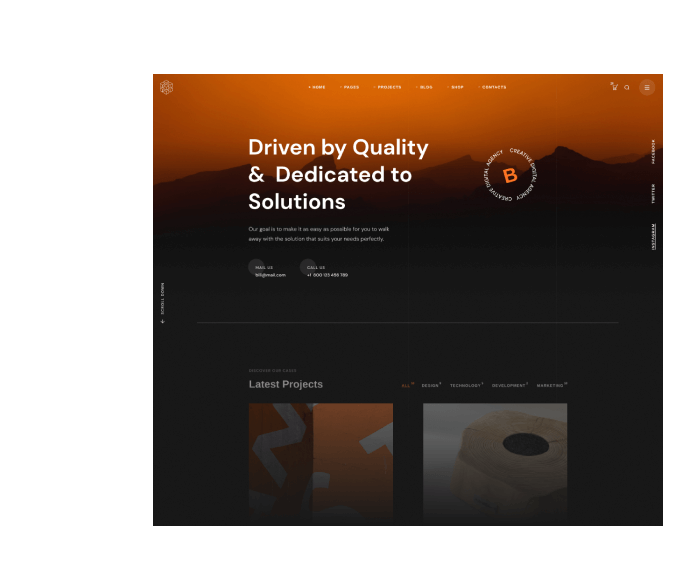The width and height of the screenshot is (698, 569).
Task: Click the Mail Us round icon
Action: point(257,267)
